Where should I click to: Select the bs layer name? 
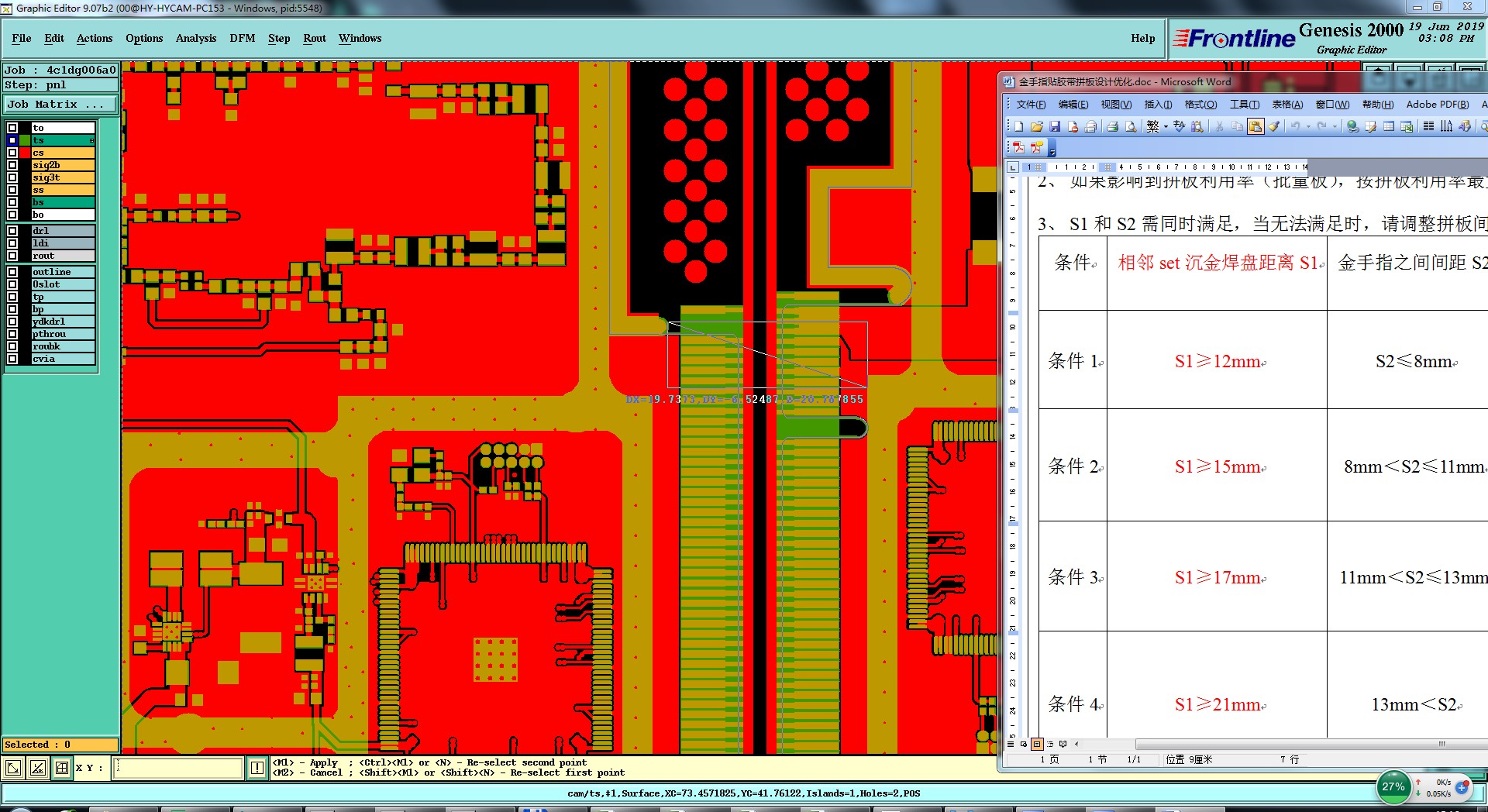pyautogui.click(x=63, y=202)
